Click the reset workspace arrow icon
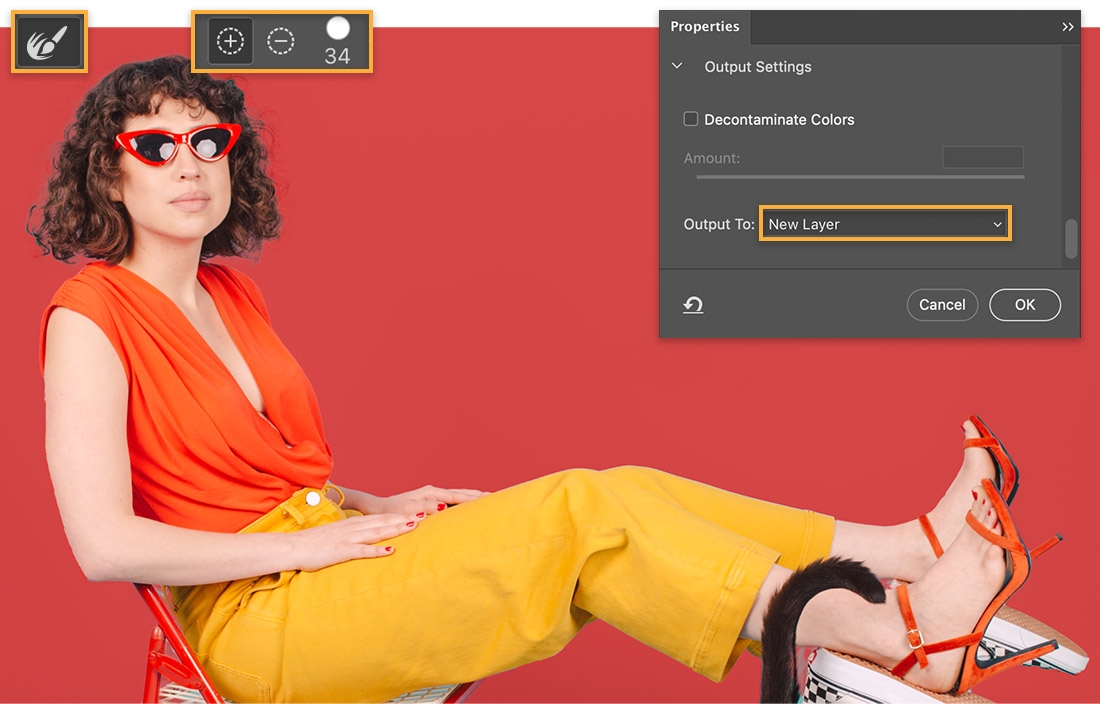 (693, 305)
